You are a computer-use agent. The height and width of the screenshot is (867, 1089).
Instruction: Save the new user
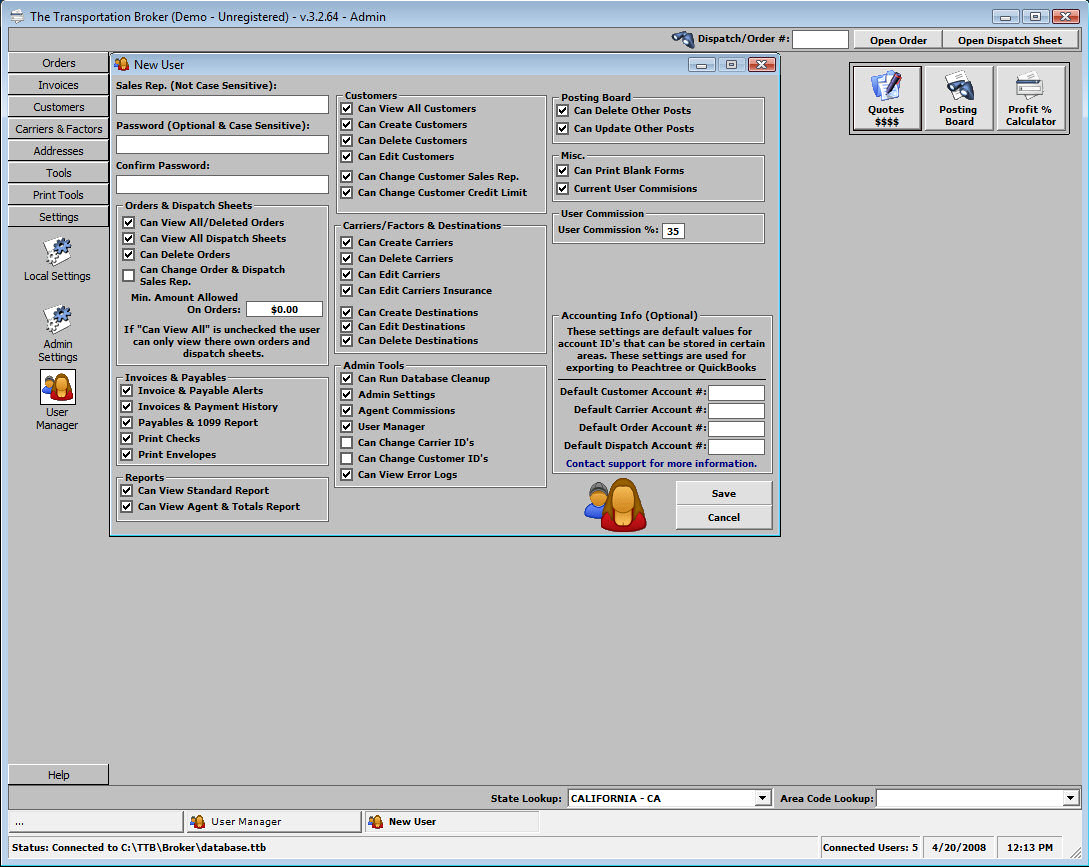(x=724, y=493)
